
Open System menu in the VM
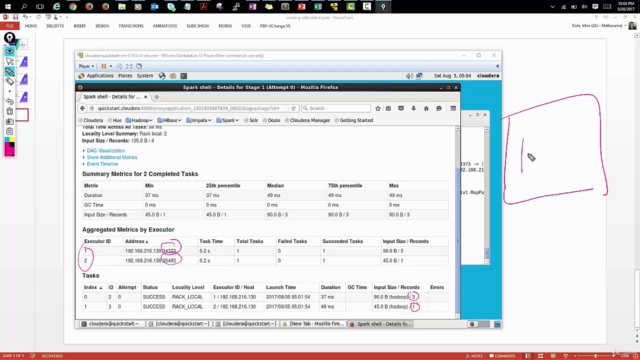[145, 76]
